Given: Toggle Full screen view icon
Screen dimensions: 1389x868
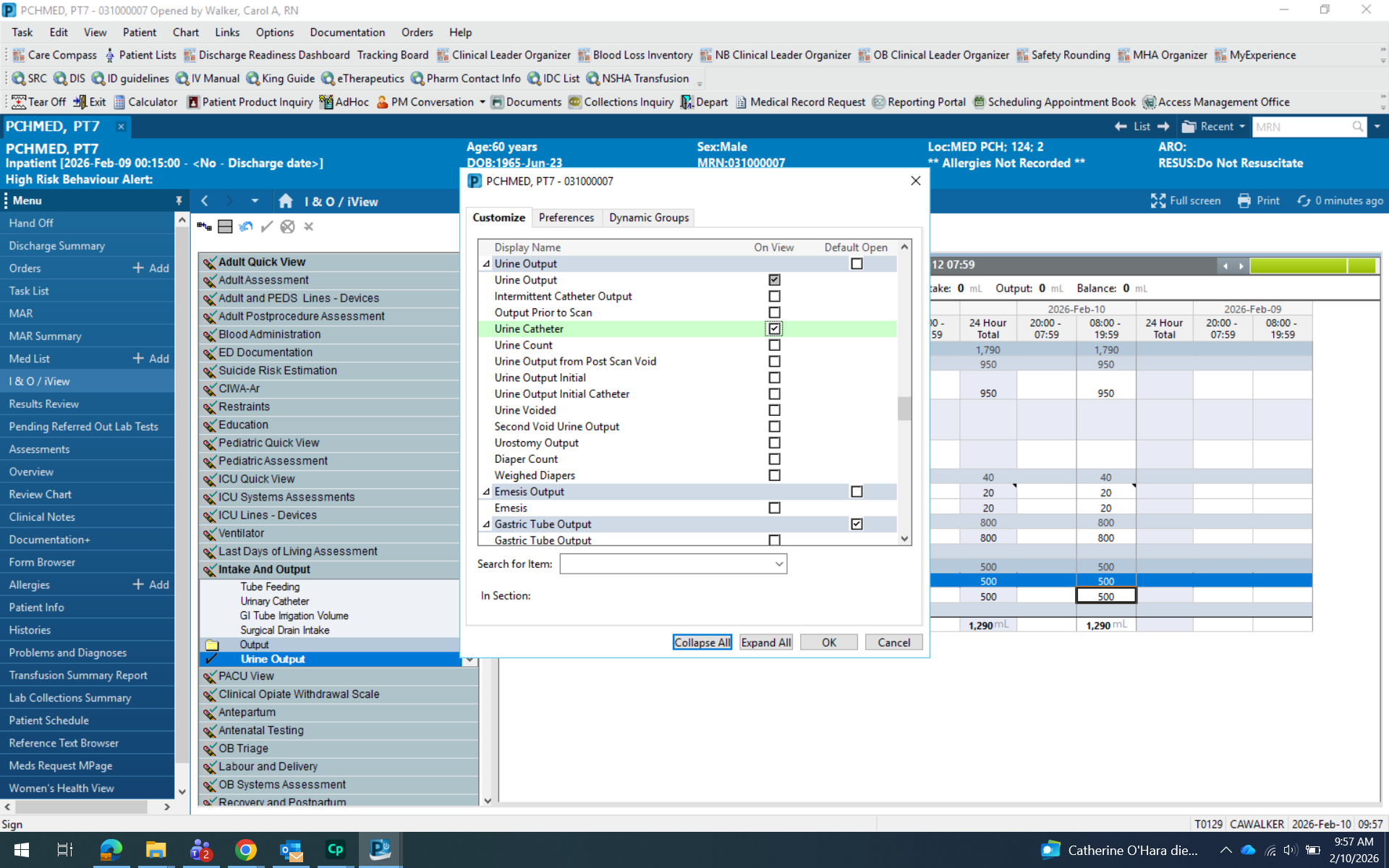Looking at the screenshot, I should (1158, 201).
